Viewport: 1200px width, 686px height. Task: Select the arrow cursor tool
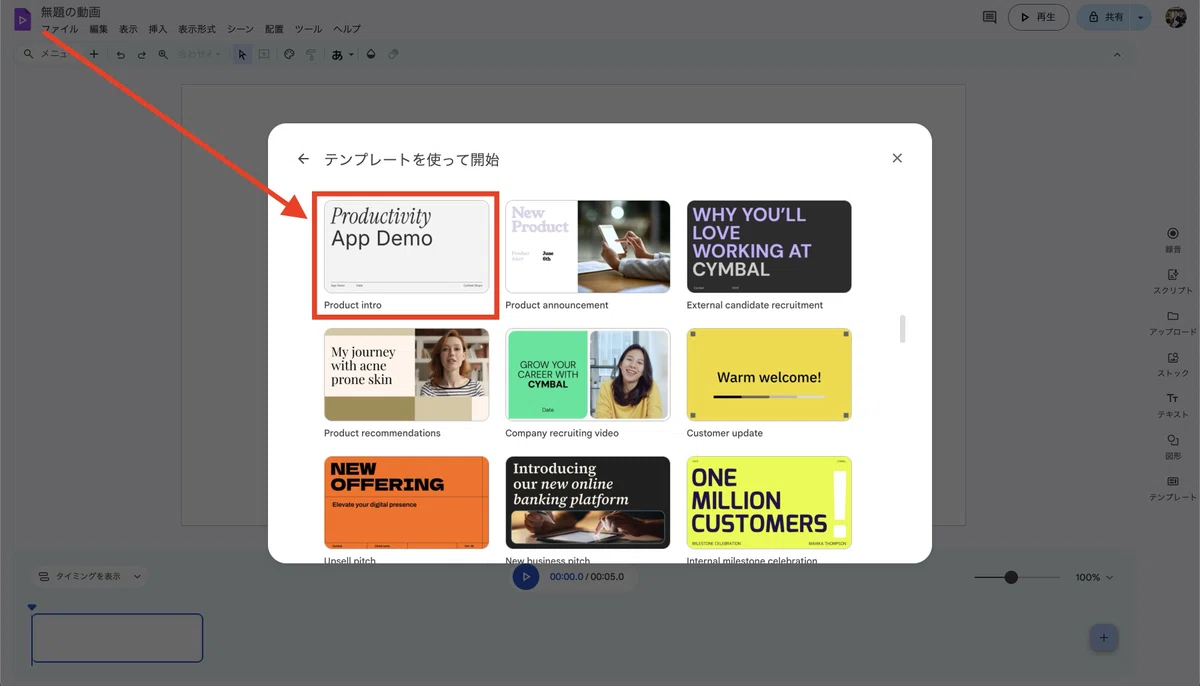pyautogui.click(x=242, y=55)
